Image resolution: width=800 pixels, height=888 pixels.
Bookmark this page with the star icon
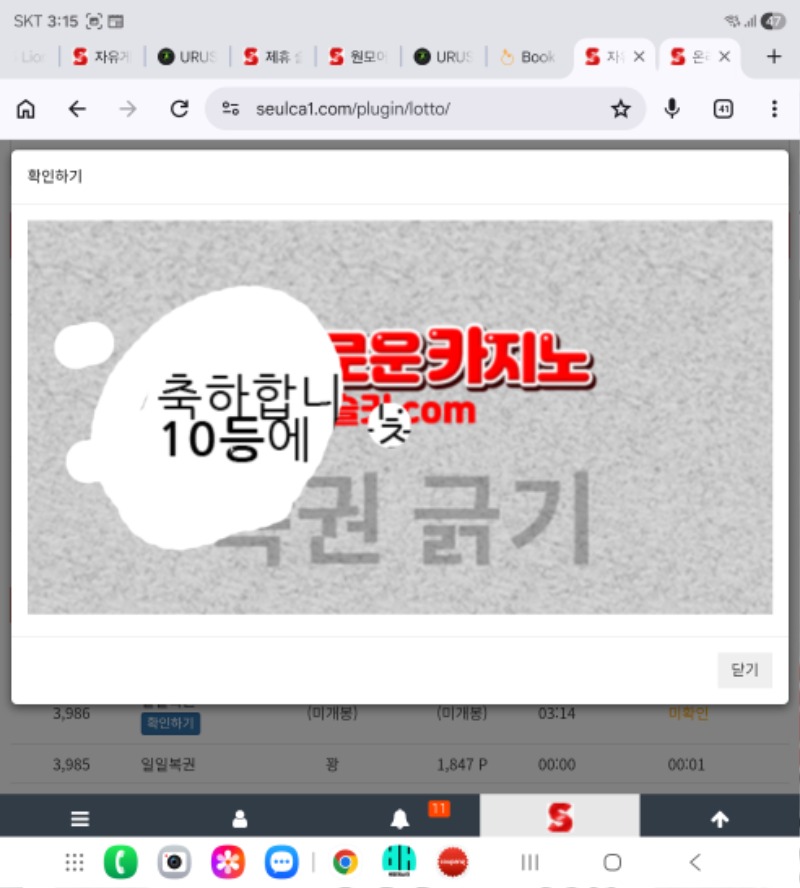point(621,109)
